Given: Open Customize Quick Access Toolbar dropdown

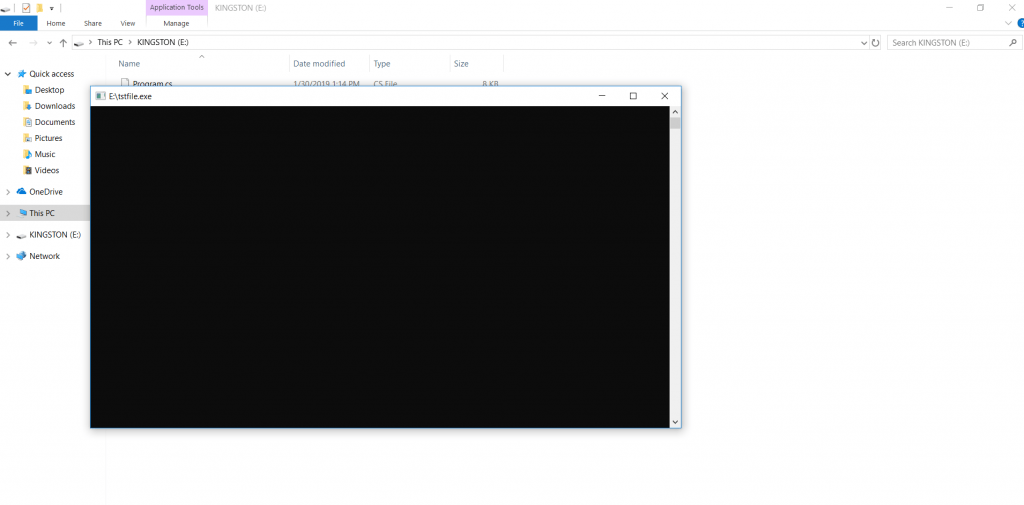Looking at the screenshot, I should [52, 8].
